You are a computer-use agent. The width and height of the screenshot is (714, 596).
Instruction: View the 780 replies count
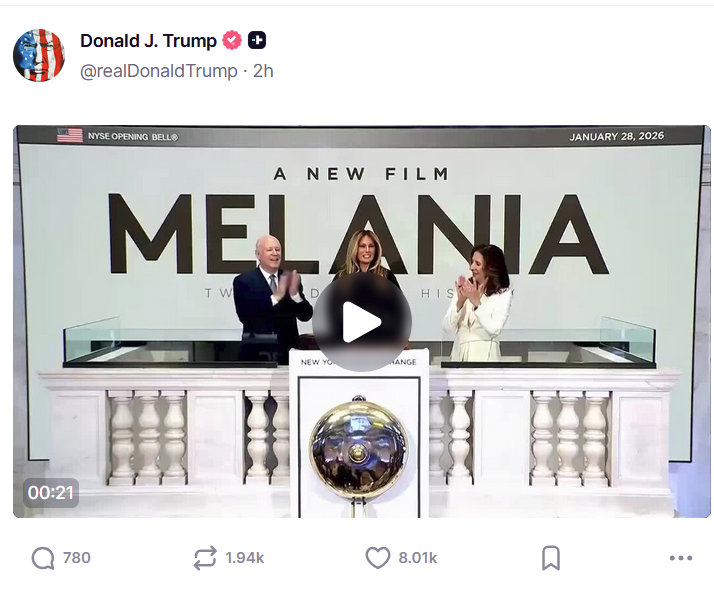click(76, 558)
